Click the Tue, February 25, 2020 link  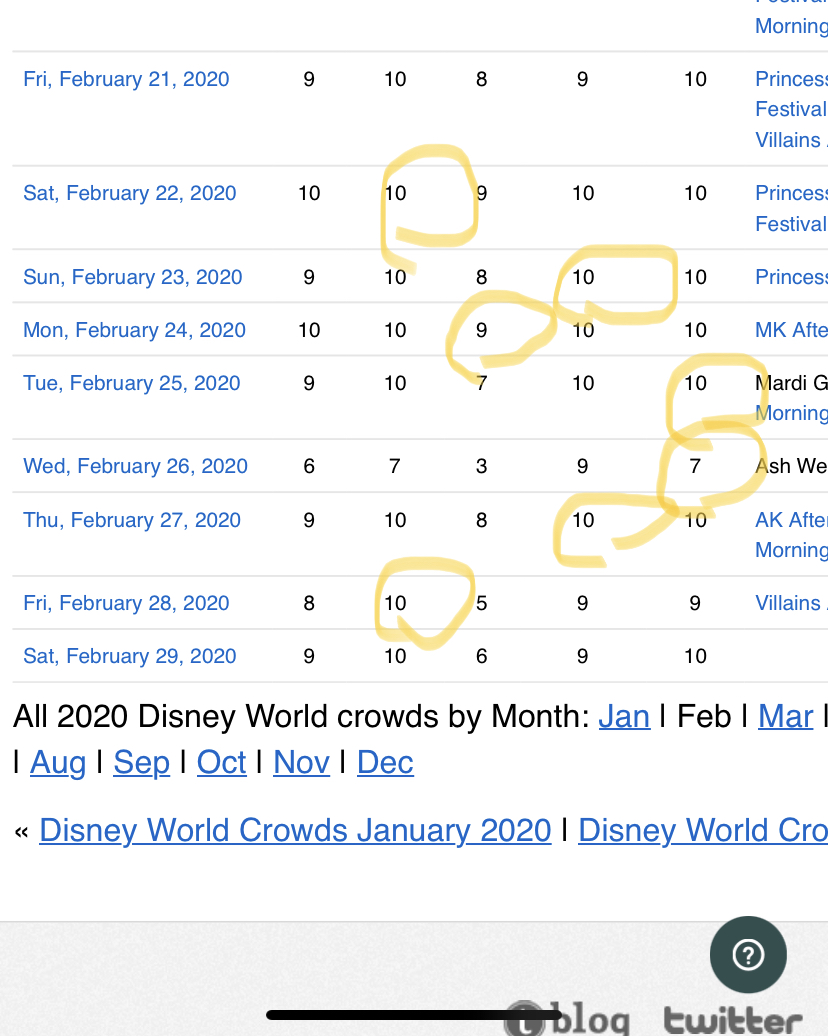click(132, 383)
